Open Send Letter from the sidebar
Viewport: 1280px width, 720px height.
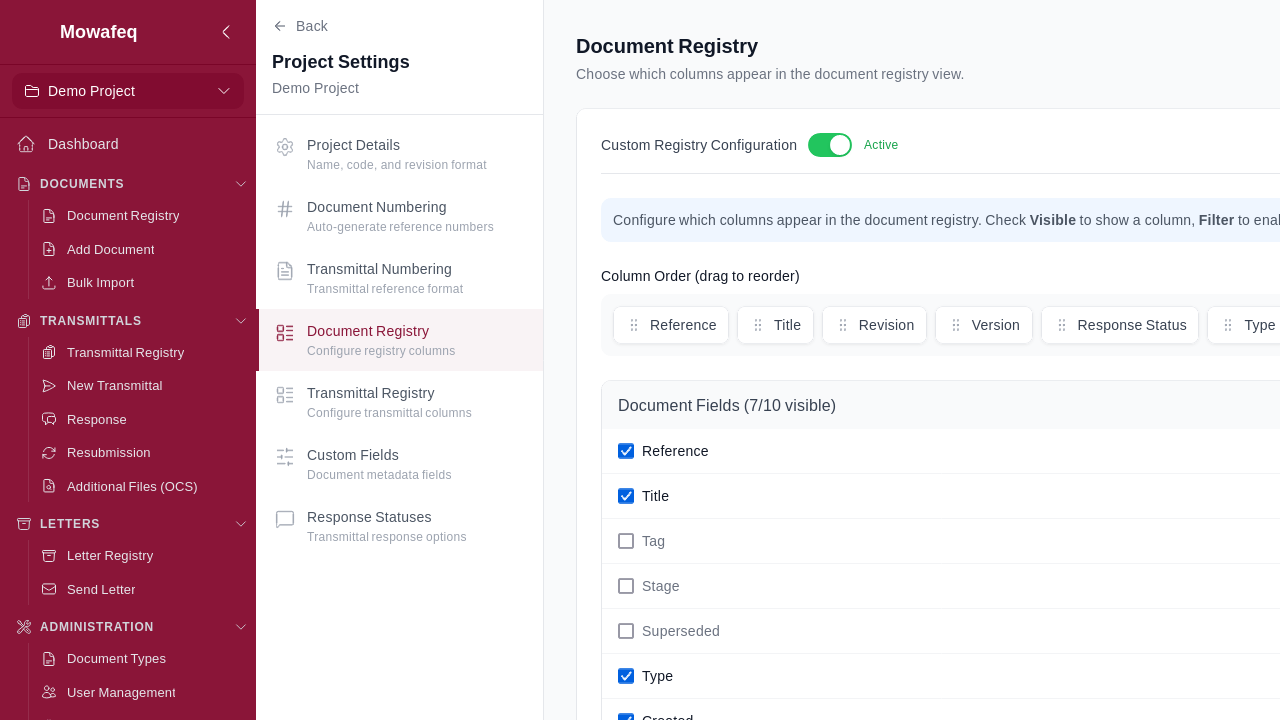100,589
